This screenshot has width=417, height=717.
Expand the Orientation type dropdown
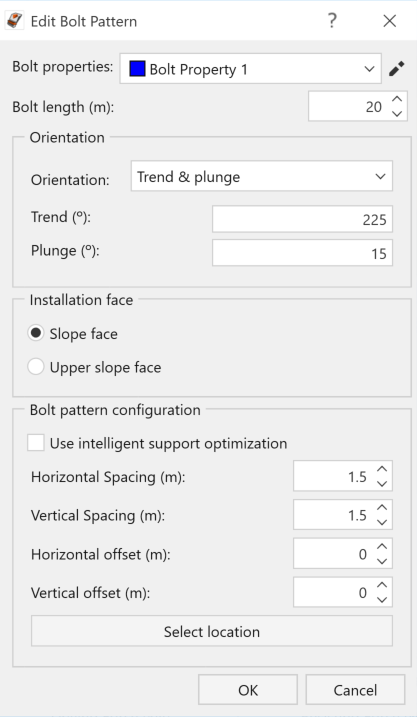point(262,176)
